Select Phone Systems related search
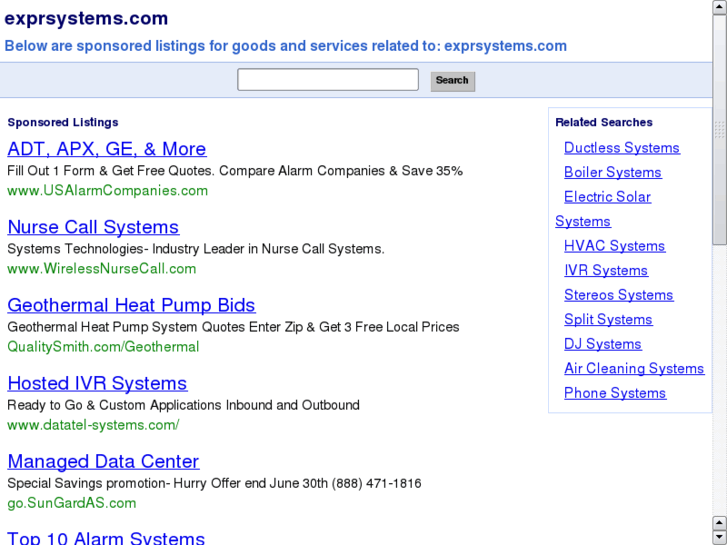 [615, 393]
